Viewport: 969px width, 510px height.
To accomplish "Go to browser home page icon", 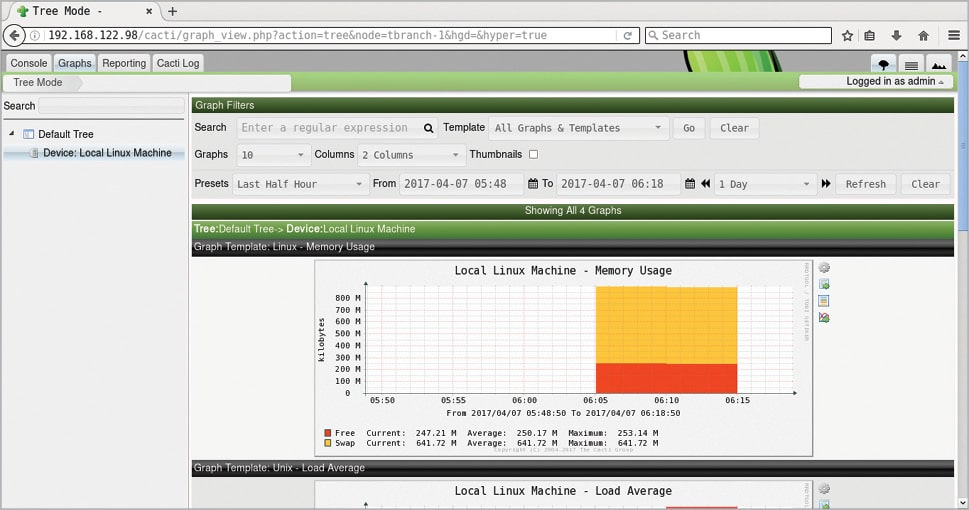I will coord(923,35).
